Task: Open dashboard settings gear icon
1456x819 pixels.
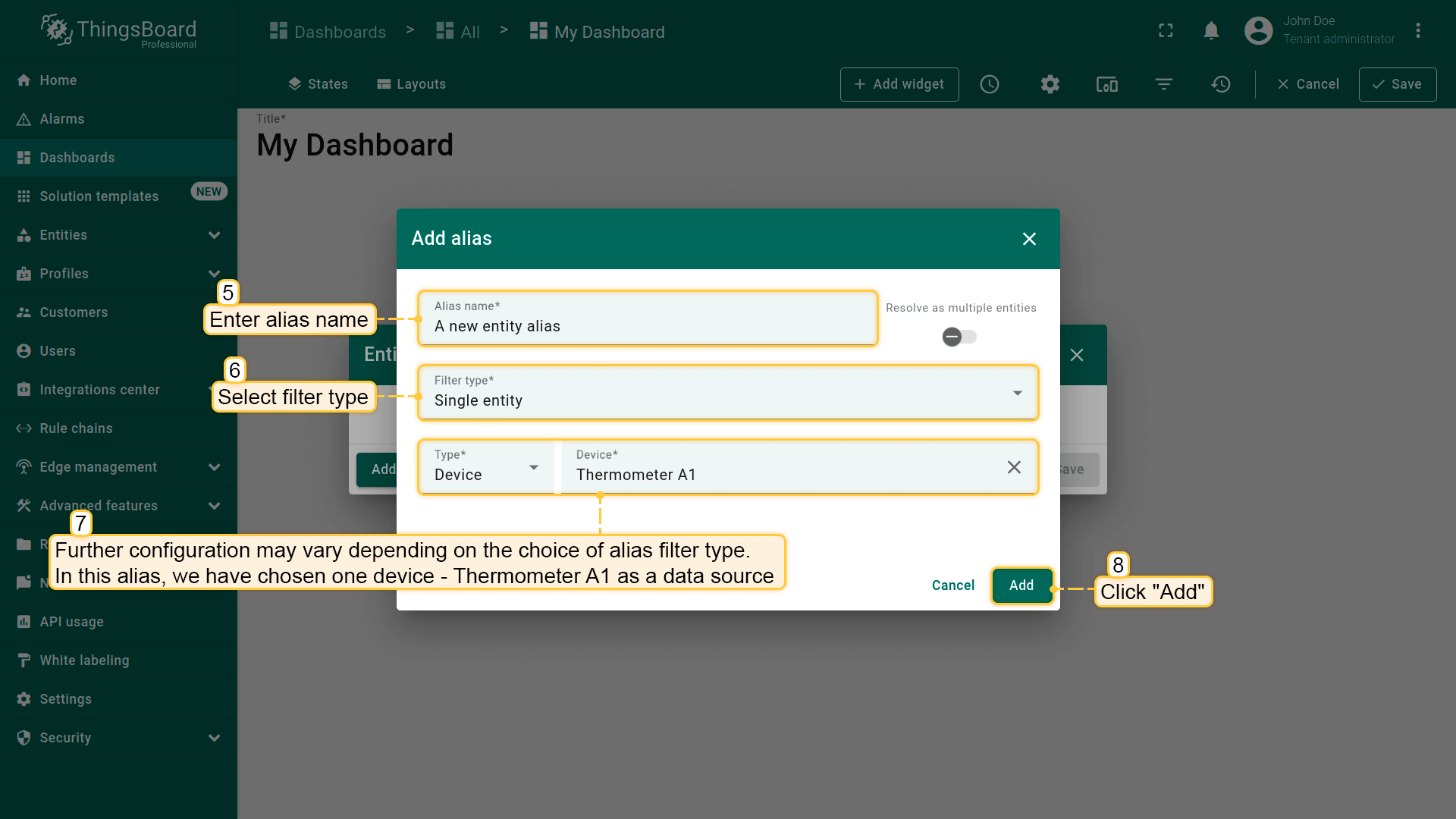Action: click(x=1050, y=84)
